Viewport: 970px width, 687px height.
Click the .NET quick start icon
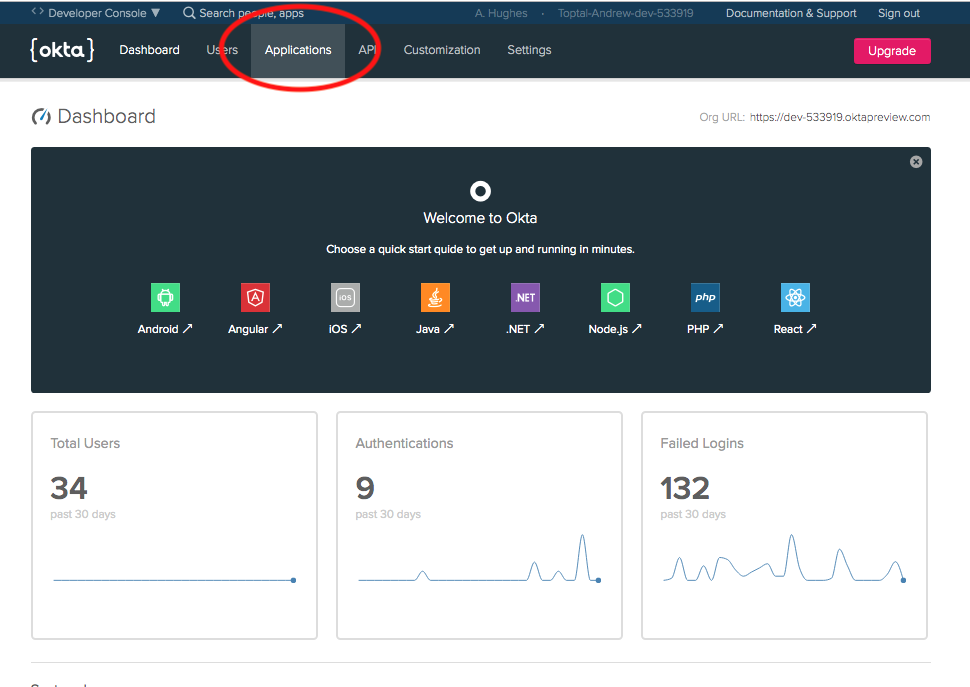tap(525, 298)
